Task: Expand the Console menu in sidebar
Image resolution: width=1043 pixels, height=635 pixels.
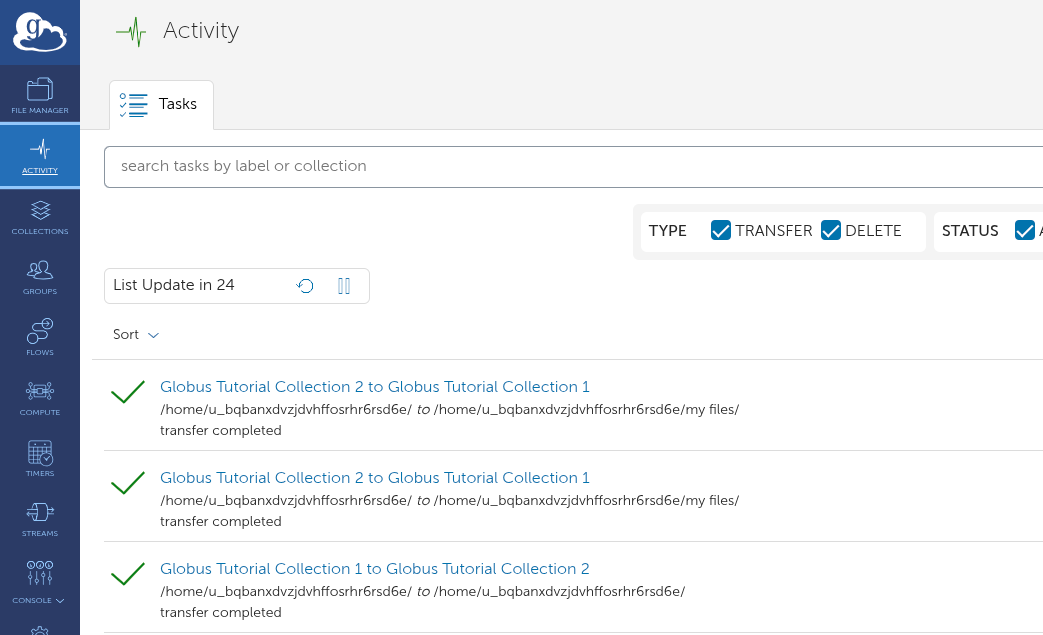Action: point(40,585)
